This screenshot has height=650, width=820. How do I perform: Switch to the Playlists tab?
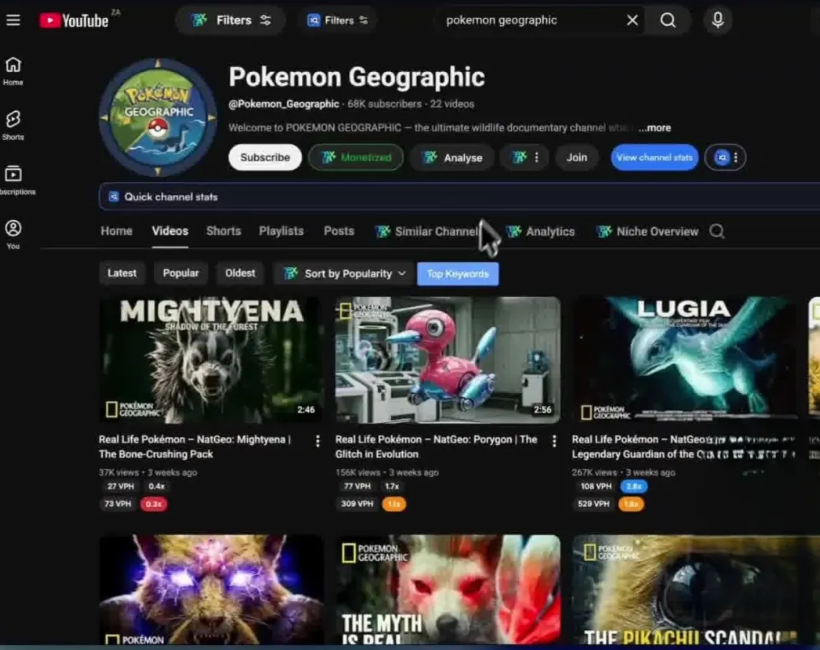(x=281, y=231)
